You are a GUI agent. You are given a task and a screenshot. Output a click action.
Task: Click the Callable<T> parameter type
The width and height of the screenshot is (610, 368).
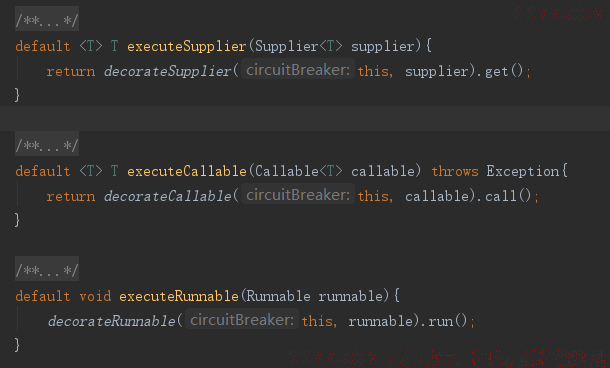[x=298, y=171]
